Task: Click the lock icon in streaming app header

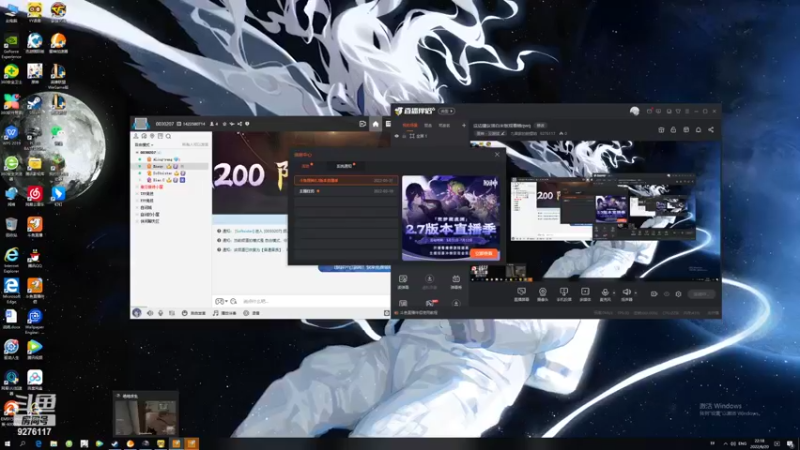Action: [x=673, y=130]
